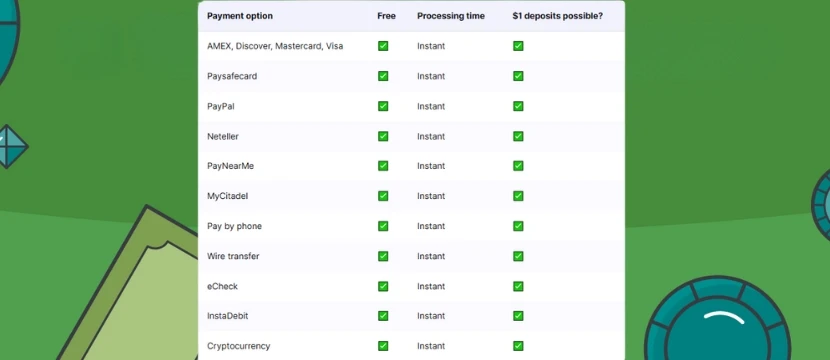Select the PayNearMe payment option

[230, 166]
